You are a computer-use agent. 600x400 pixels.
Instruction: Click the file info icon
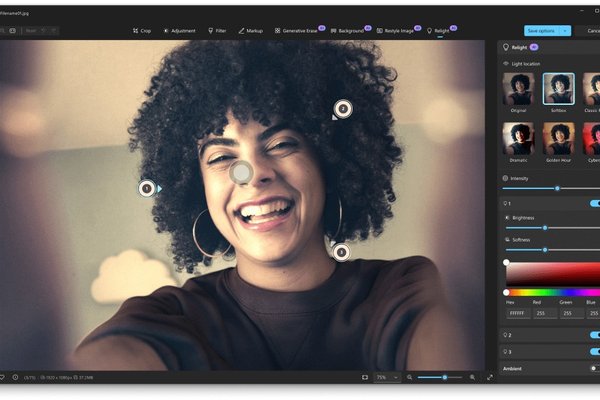tap(15, 377)
